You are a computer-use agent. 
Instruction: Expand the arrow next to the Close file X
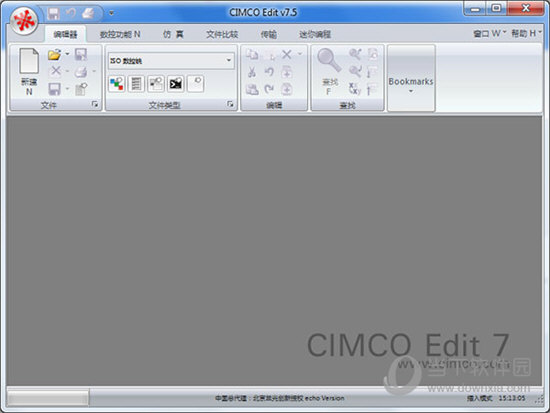click(x=67, y=71)
